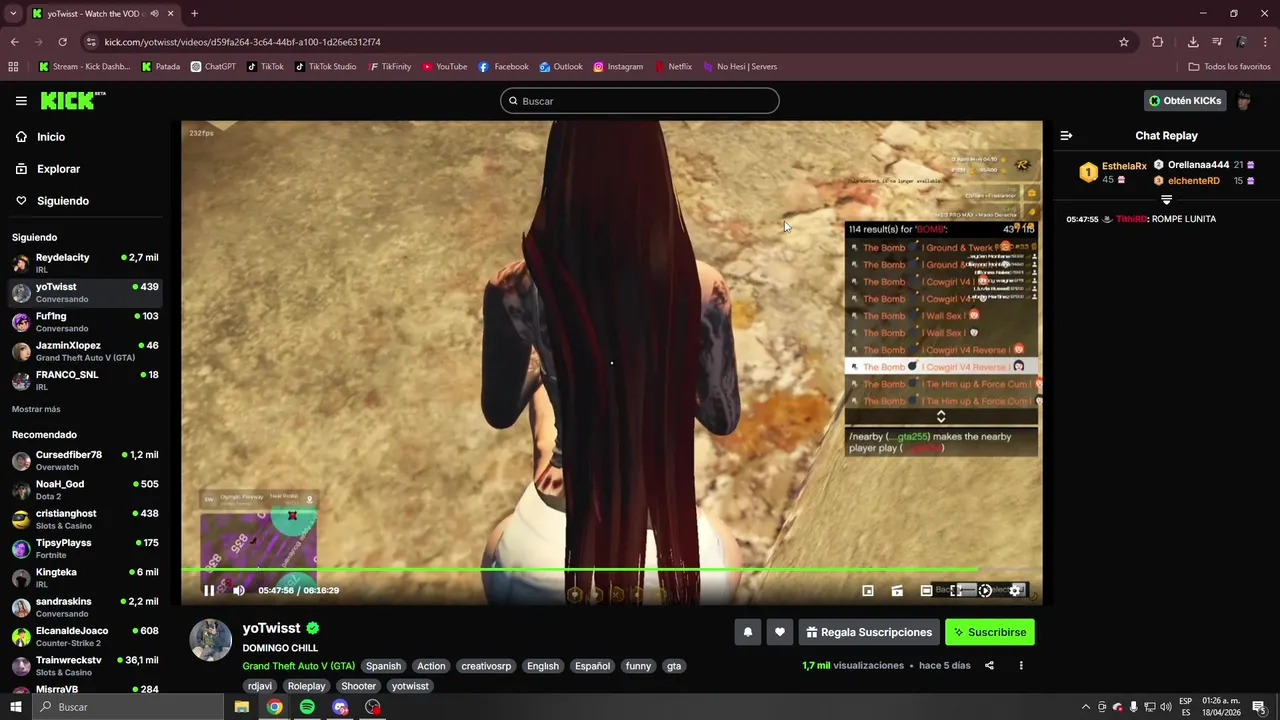Open recommended channel sandraskins
This screenshot has height=720, width=1280.
(x=84, y=607)
